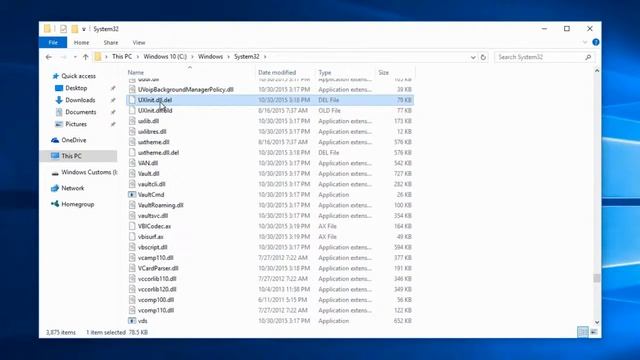
Task: Select Windows breadcrumb segment
Action: tap(210, 57)
